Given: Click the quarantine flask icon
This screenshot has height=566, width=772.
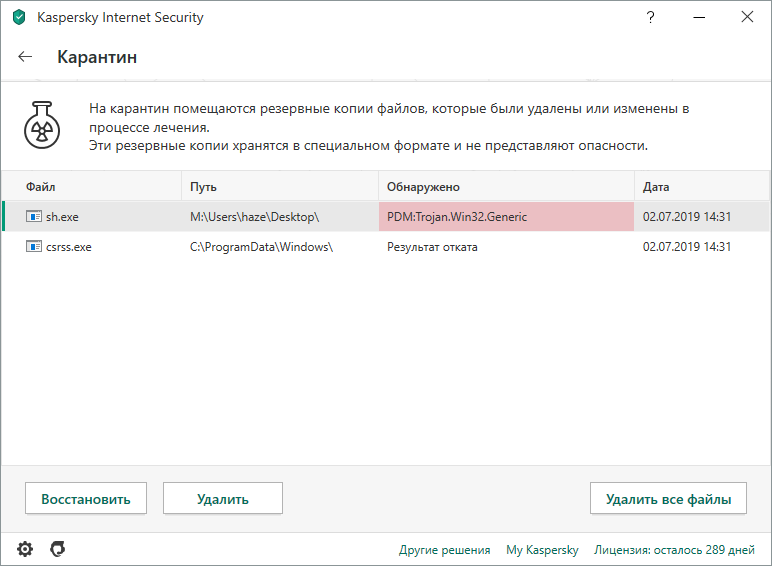Looking at the screenshot, I should [x=45, y=127].
